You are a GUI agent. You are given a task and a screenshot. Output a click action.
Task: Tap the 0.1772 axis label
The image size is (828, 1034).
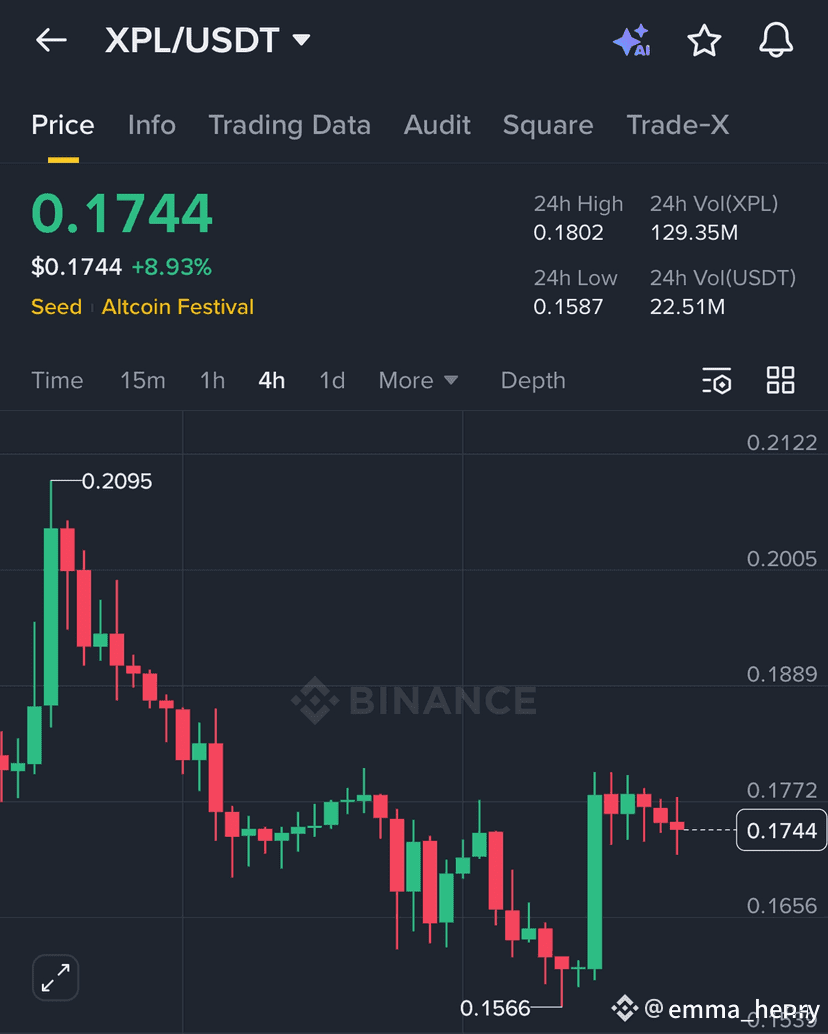point(782,791)
